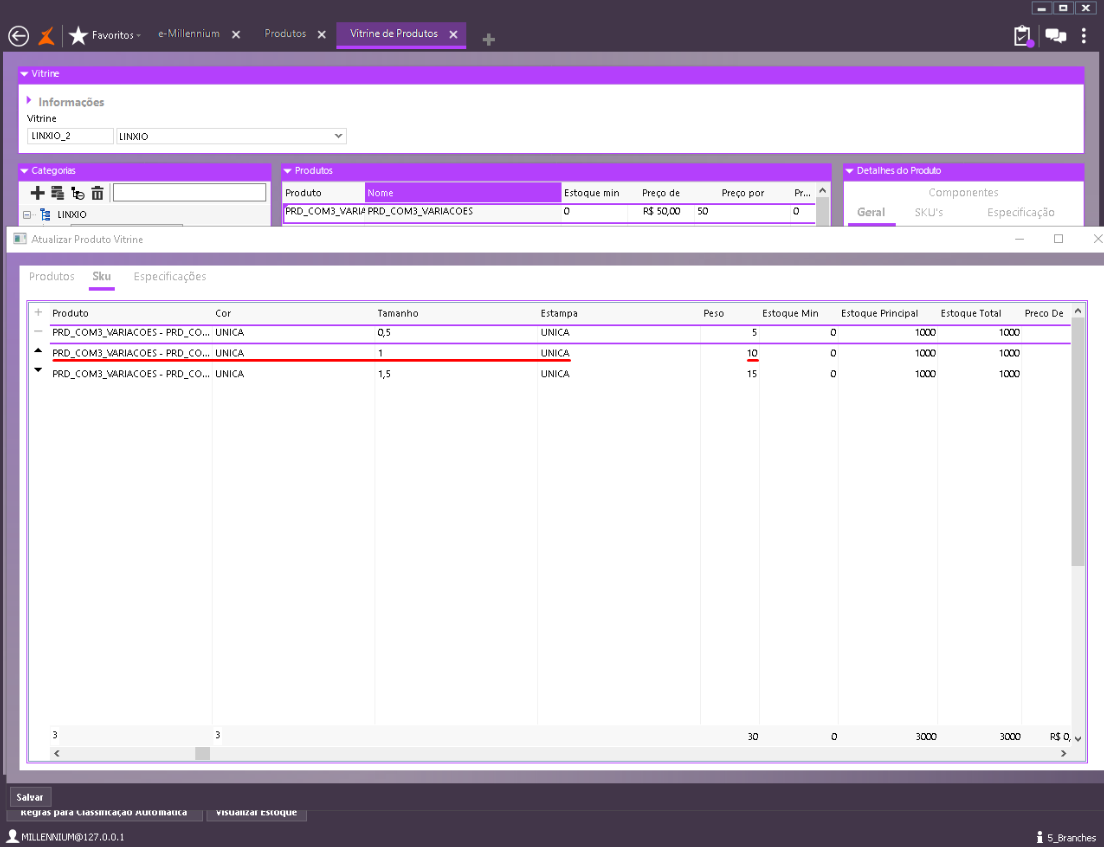The height and width of the screenshot is (847, 1104).
Task: Click the category search input field
Action: click(x=189, y=192)
